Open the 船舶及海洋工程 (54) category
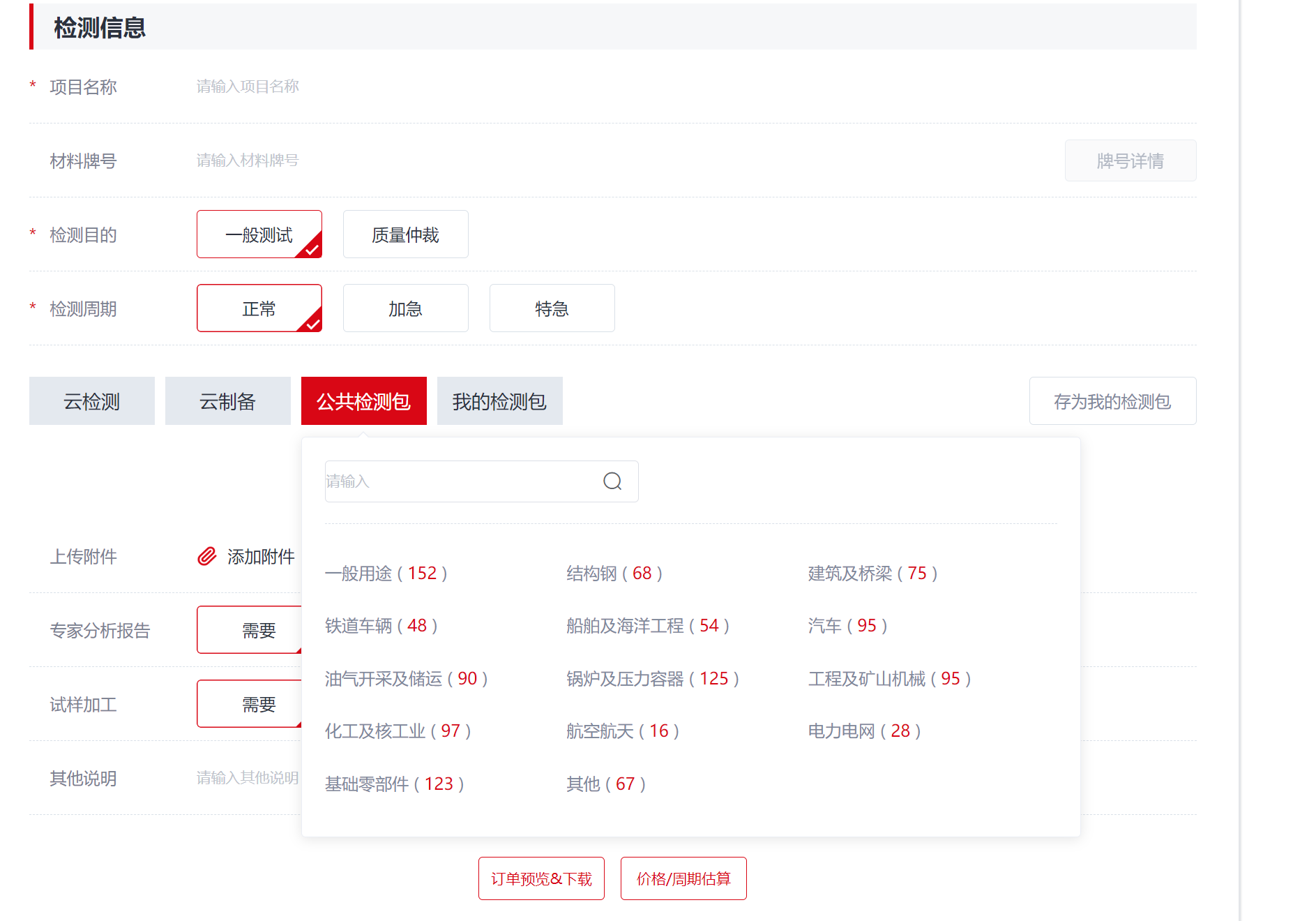The image size is (1316, 921). (x=649, y=626)
